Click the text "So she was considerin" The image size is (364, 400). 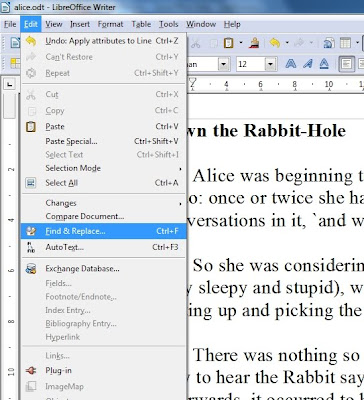[278, 266]
